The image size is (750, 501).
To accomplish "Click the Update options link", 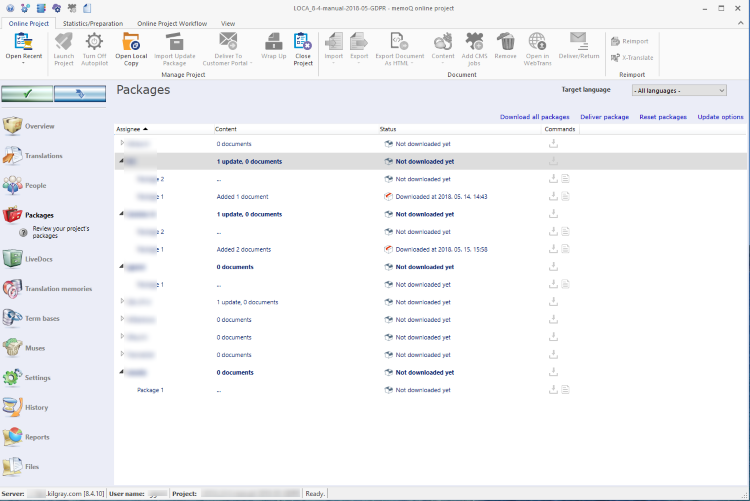I will tap(720, 117).
